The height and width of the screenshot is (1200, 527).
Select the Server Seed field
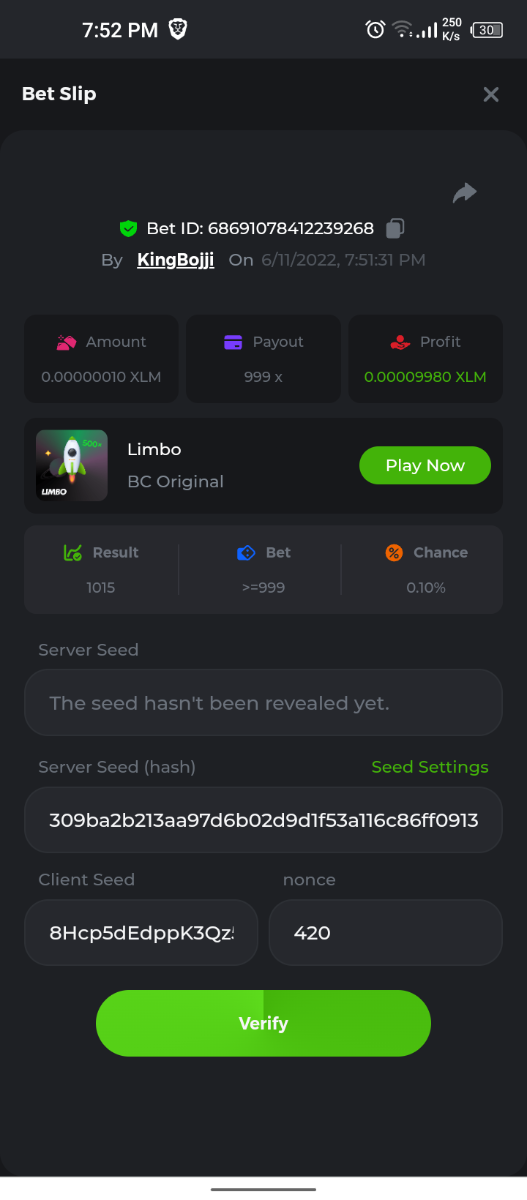[263, 702]
